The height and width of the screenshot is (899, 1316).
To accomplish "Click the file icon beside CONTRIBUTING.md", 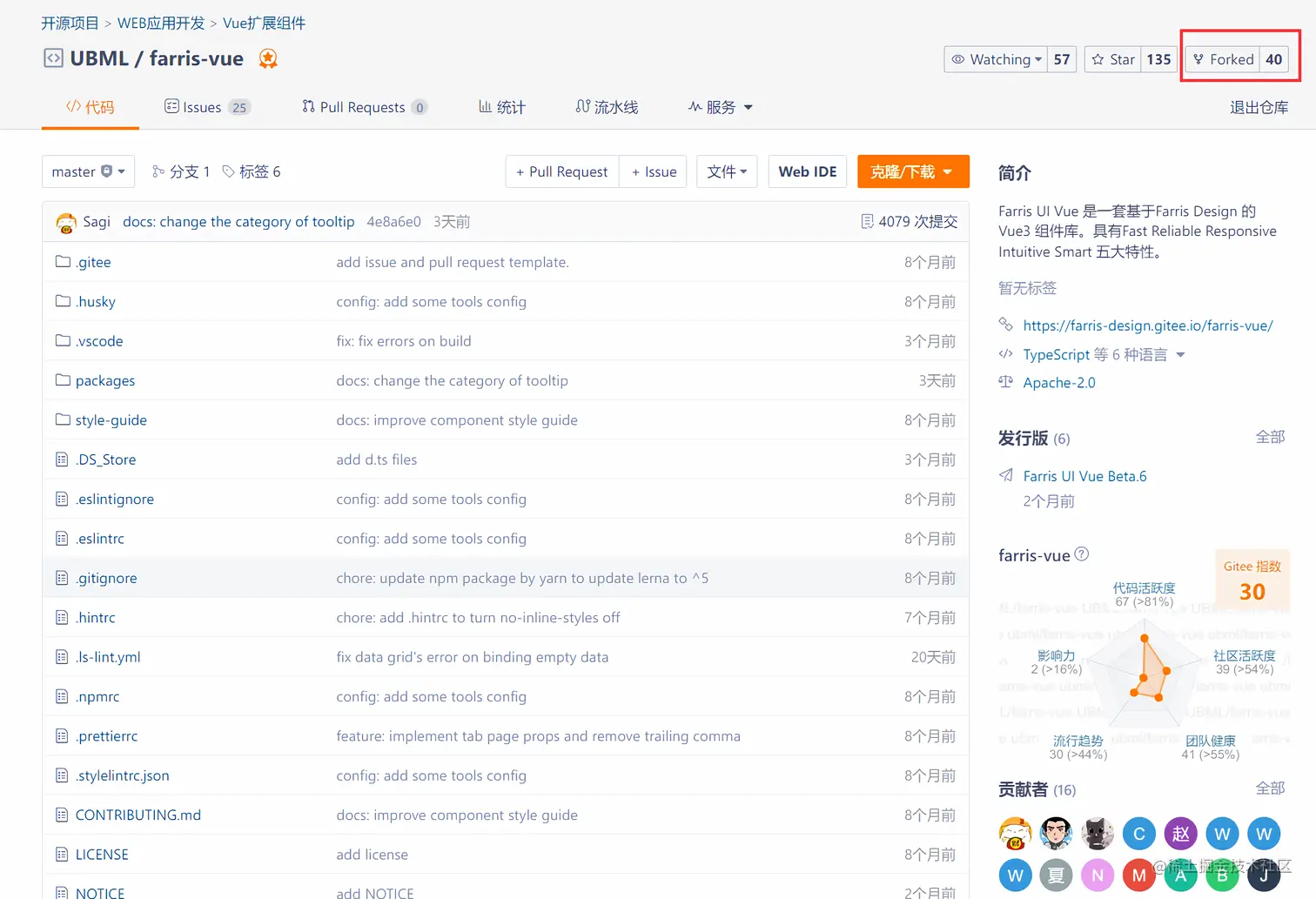I will pyautogui.click(x=62, y=815).
